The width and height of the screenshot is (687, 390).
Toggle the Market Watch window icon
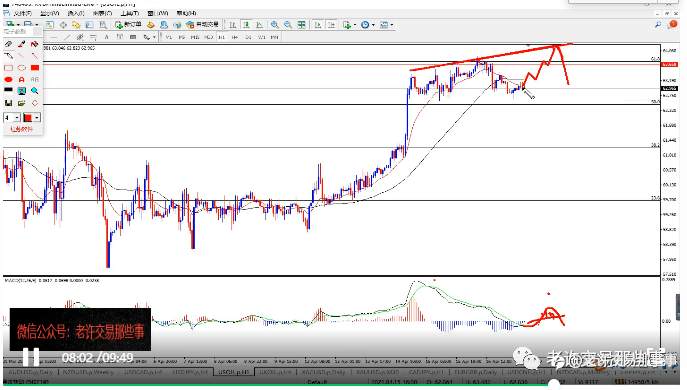point(50,25)
